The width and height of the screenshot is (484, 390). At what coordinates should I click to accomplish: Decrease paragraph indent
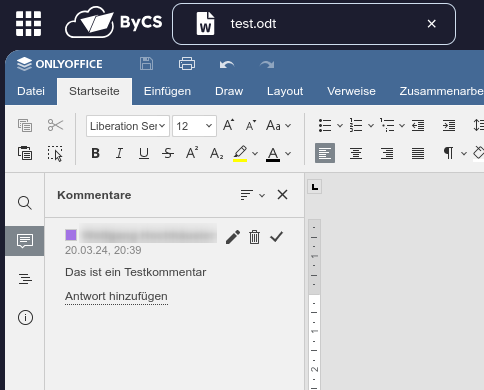click(418, 126)
